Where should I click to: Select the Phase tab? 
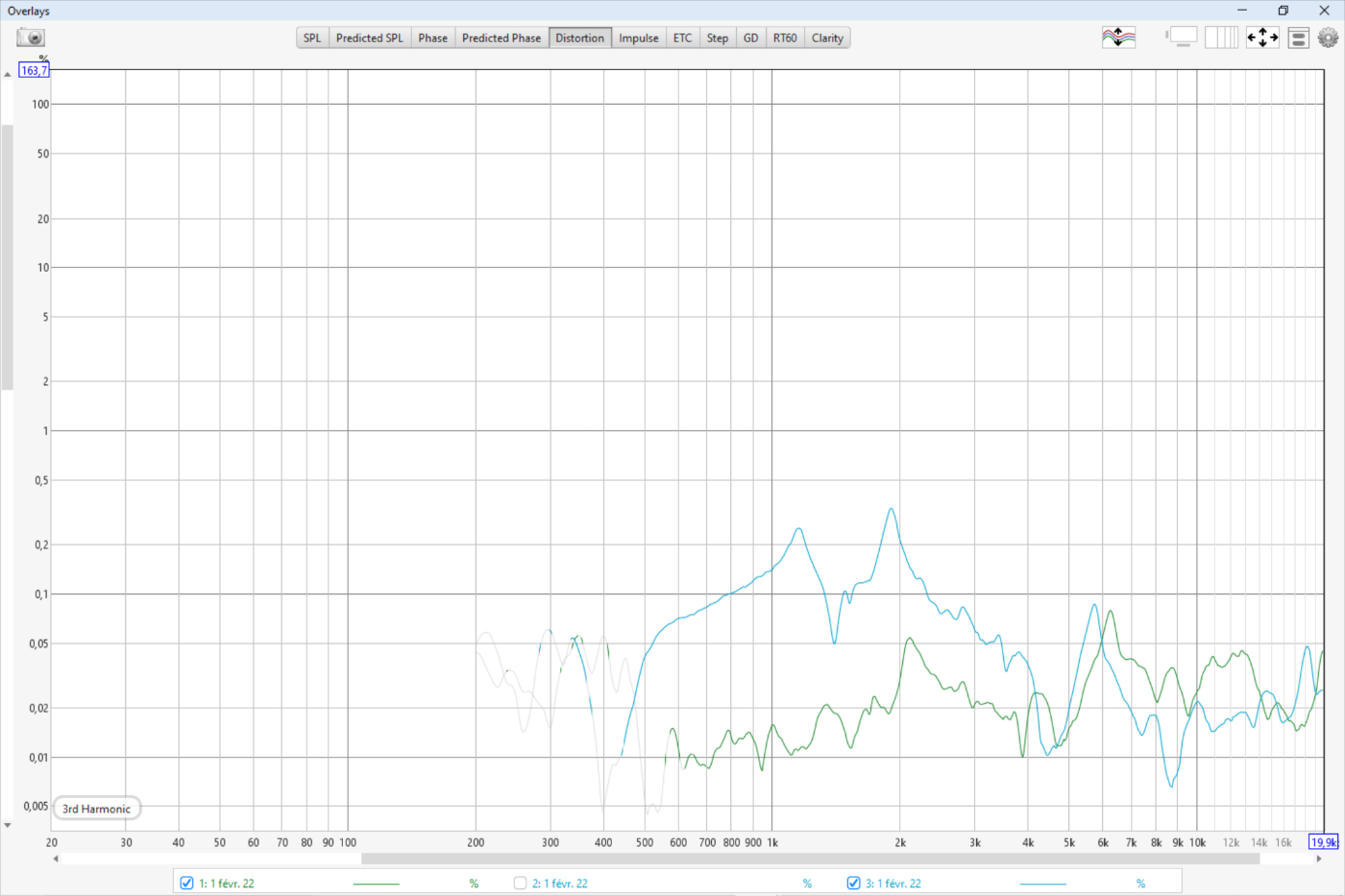click(x=432, y=38)
